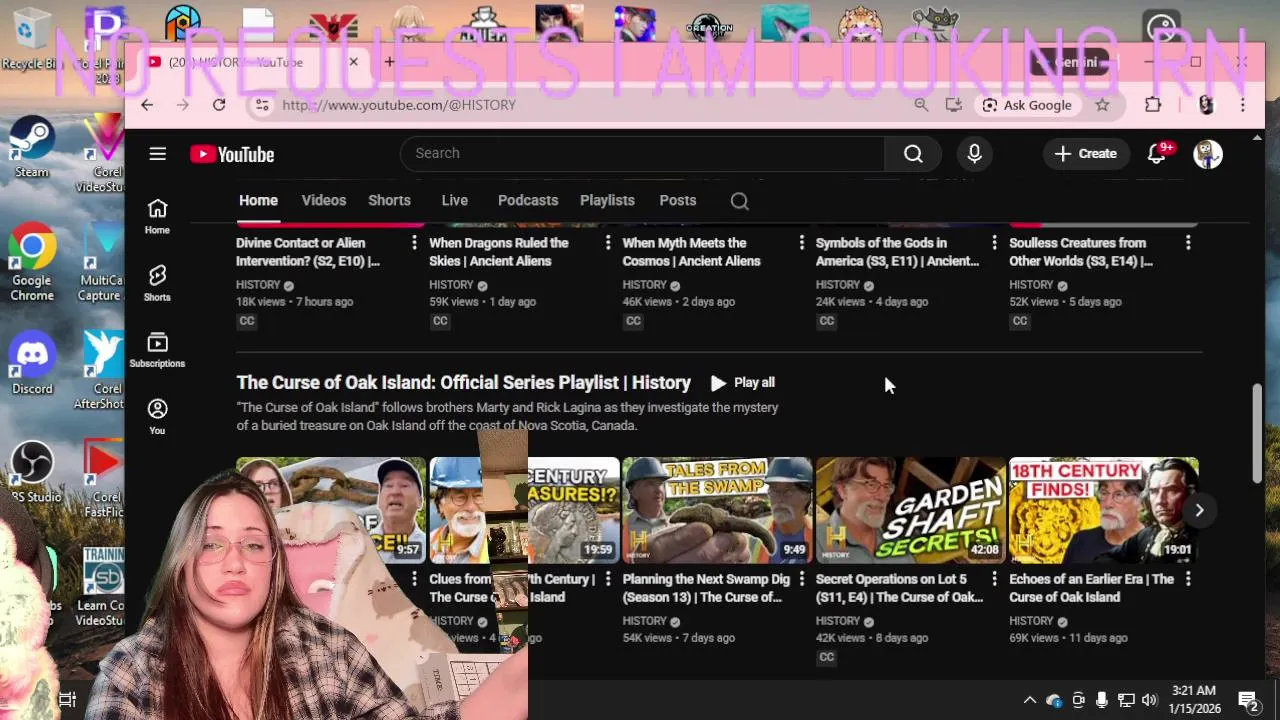1280x720 pixels.
Task: Open the Divine Contact or Alien Intervention video title
Action: click(x=308, y=252)
